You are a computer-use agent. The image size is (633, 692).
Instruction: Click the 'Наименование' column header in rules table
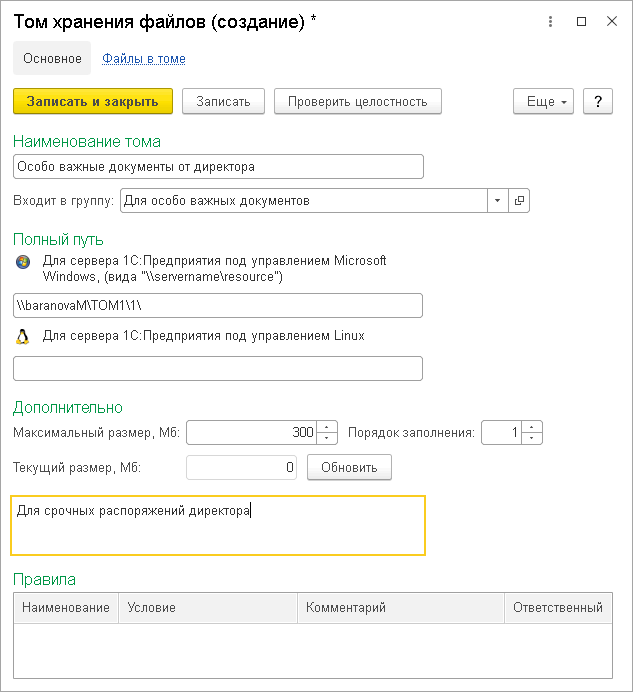tap(66, 608)
